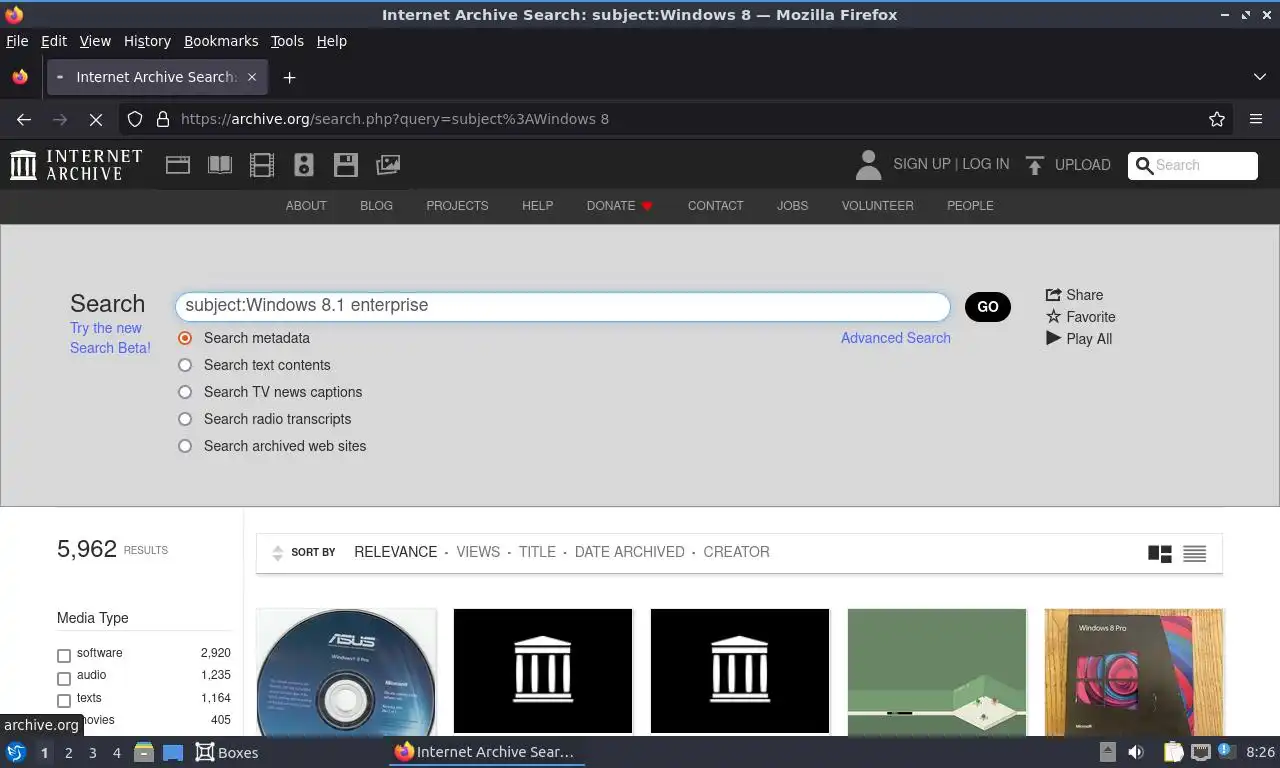Sort results by Creator

737,552
